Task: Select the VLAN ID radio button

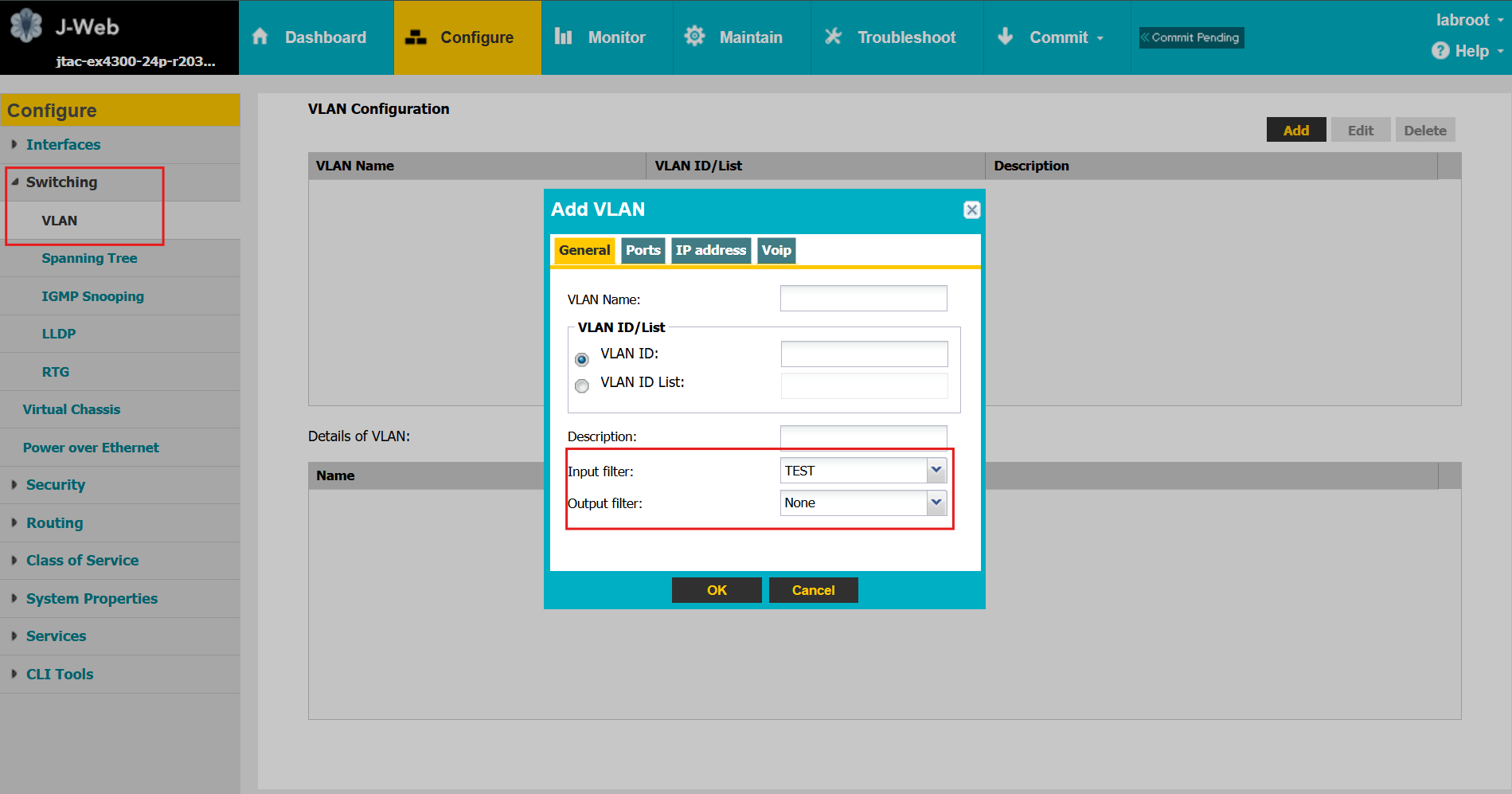Action: [582, 358]
